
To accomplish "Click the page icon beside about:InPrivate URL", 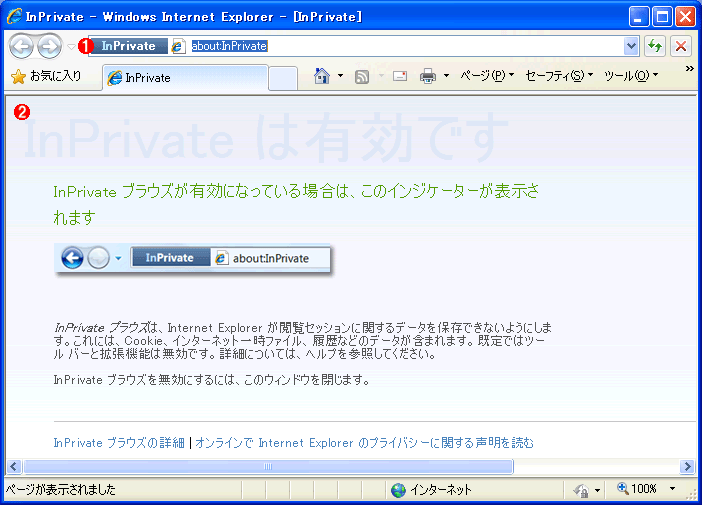I will point(178,47).
